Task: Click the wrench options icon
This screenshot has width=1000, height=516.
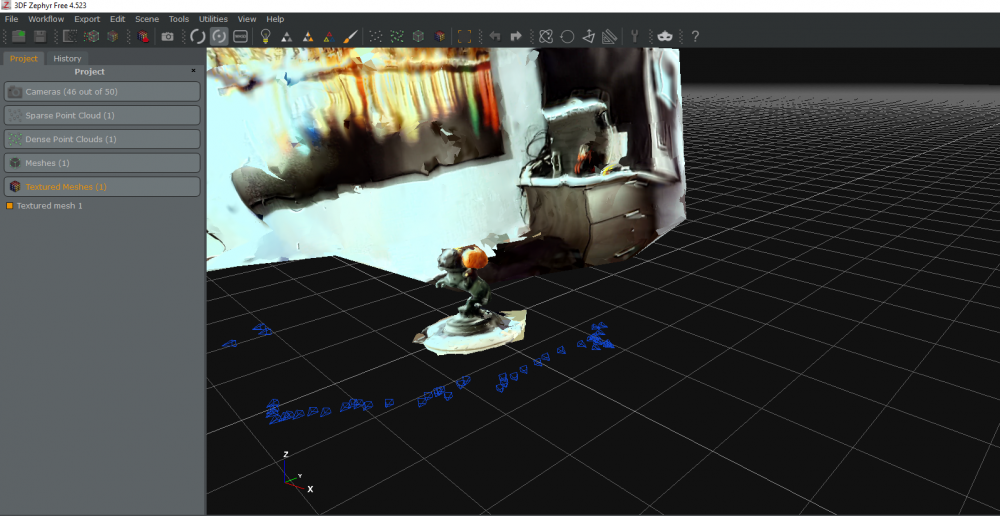Action: click(635, 36)
